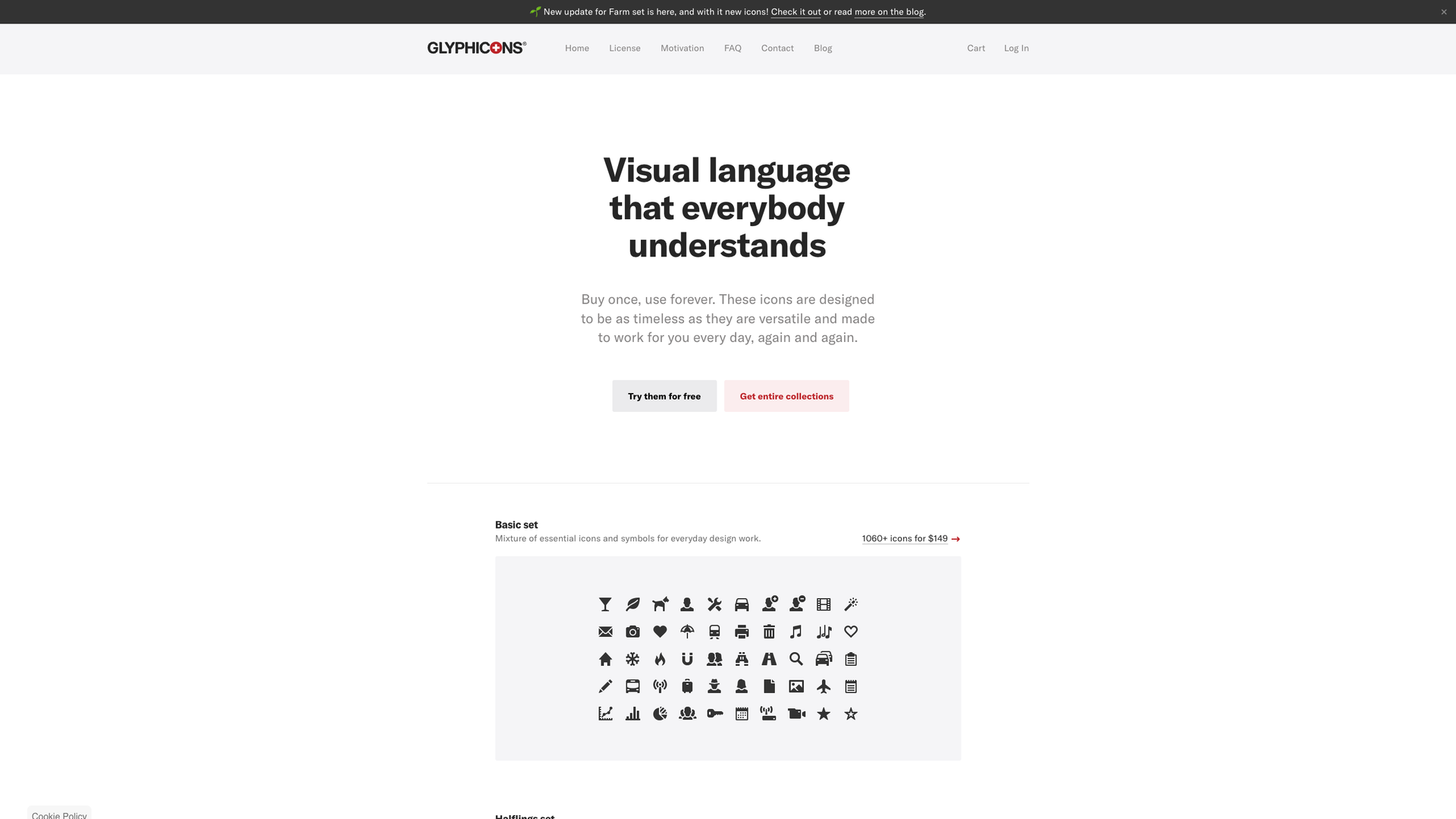Pick the binoculars icon
The image size is (1456, 819).
(x=742, y=659)
